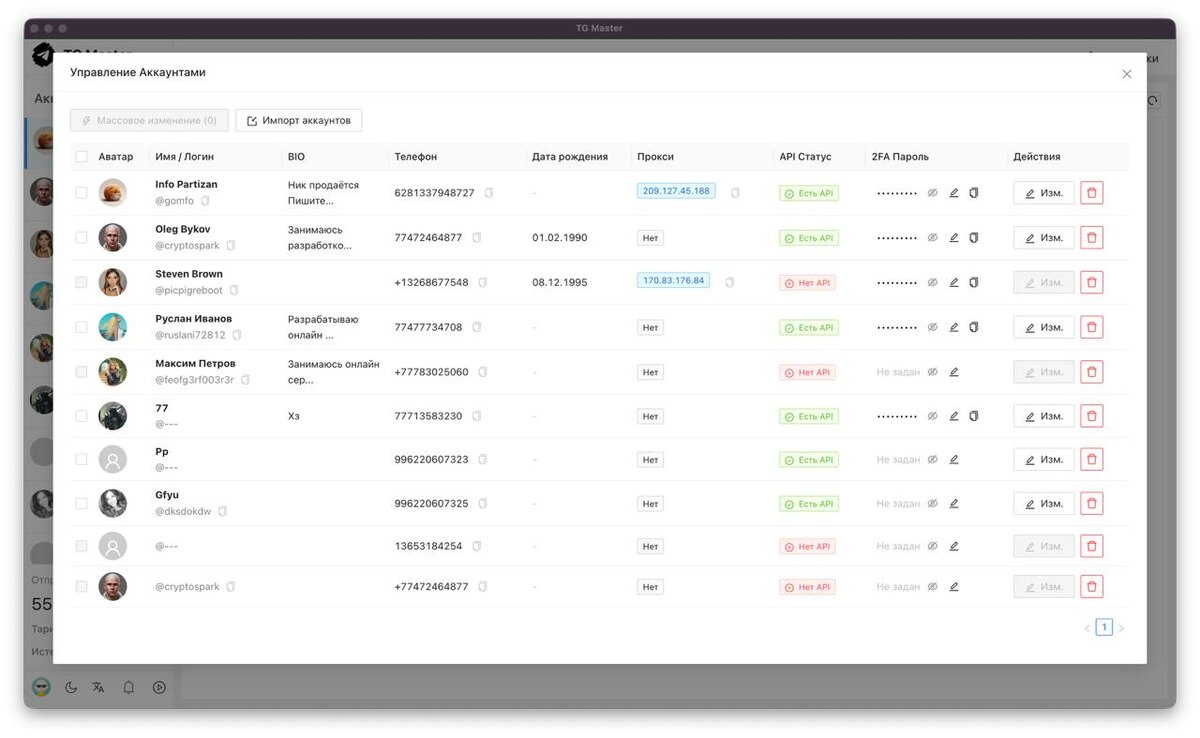Reveal 2FA password for account 77

(x=932, y=416)
